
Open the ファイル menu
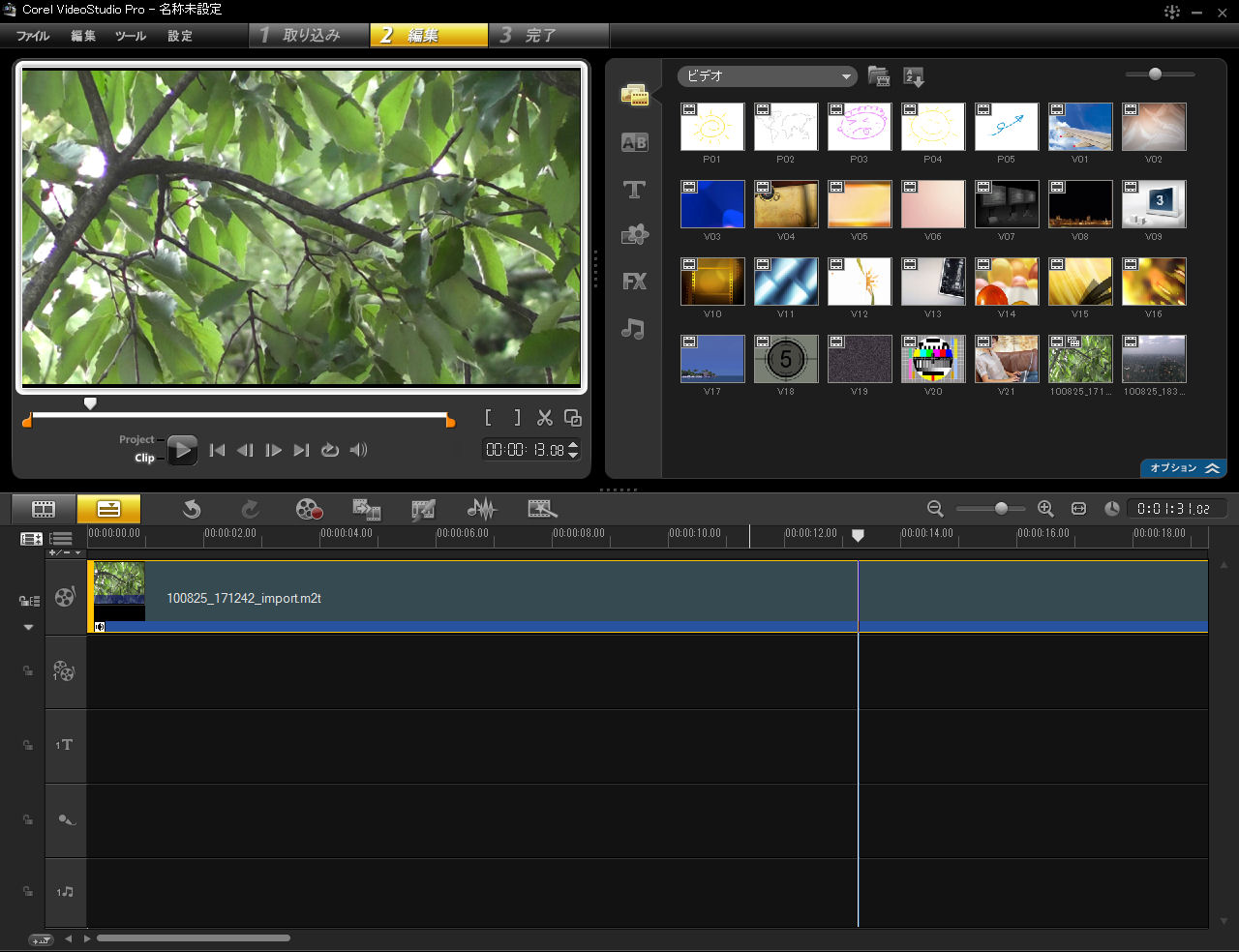click(33, 36)
